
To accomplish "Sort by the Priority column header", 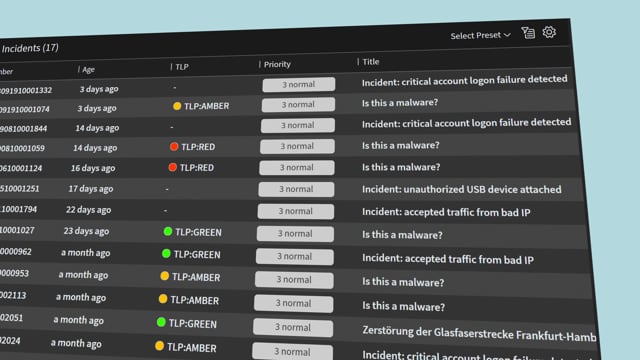I will coord(277,64).
